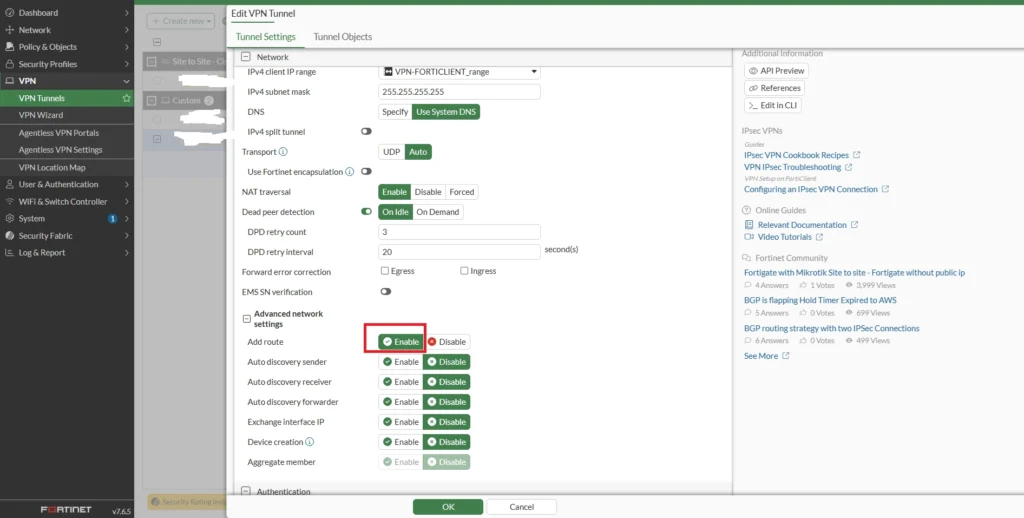Click external link icon beside VPN IPsec Troubleshooting
This screenshot has width=1024, height=518.
coord(848,167)
